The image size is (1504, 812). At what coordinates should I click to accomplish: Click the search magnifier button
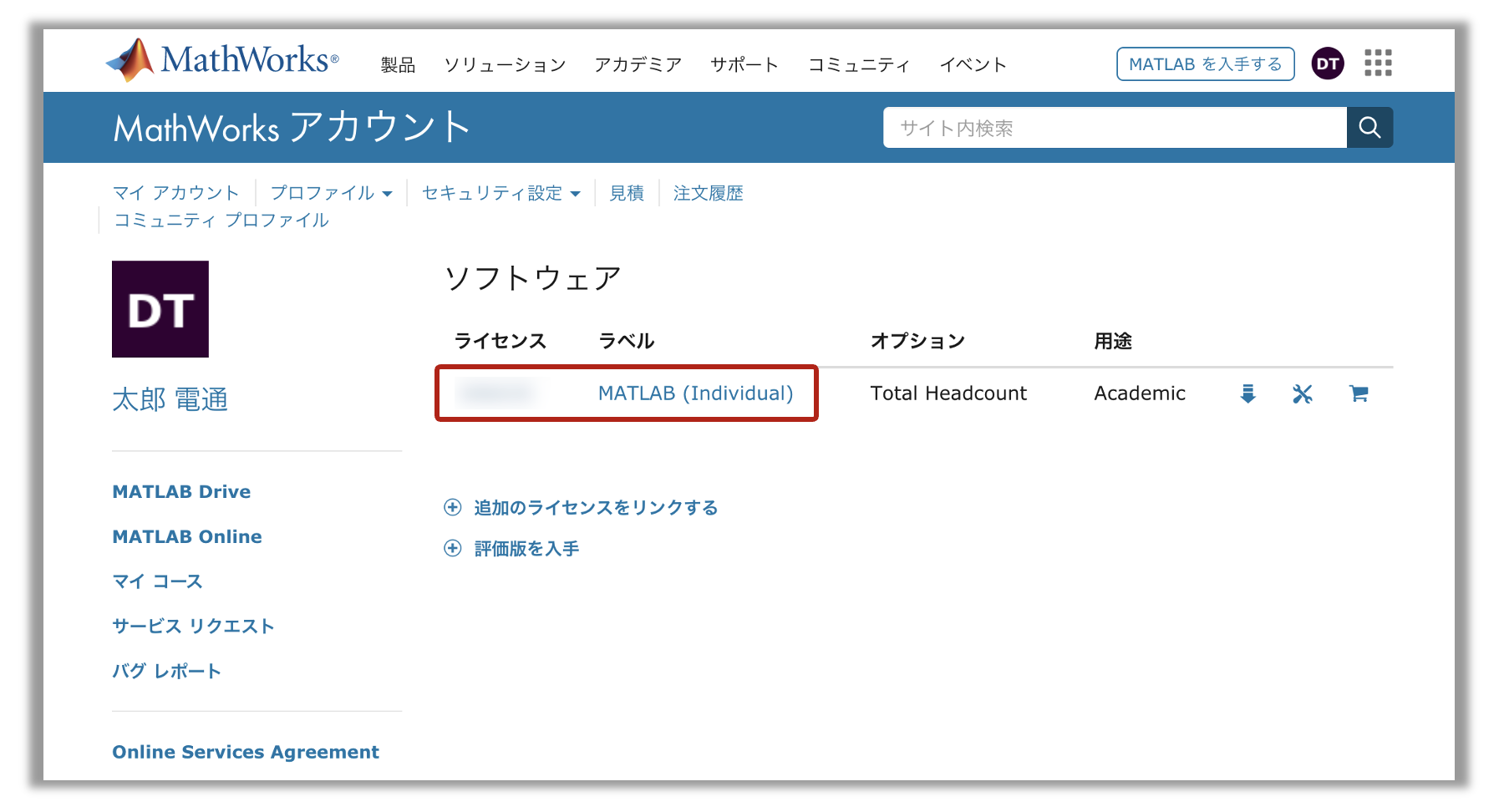1369,127
